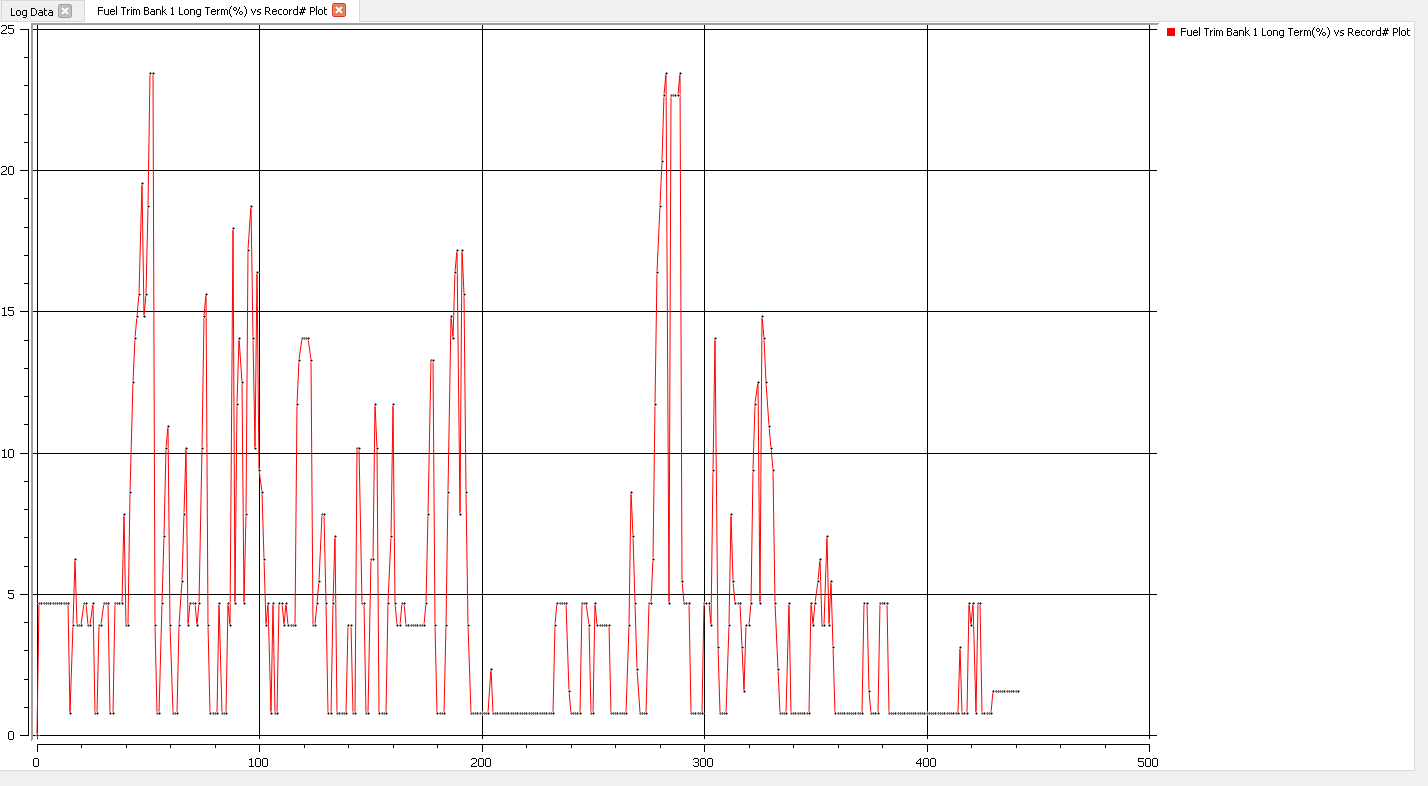Screen dimensions: 1428x786
Task: Click the 300 label on the x-axis
Action: click(x=704, y=762)
